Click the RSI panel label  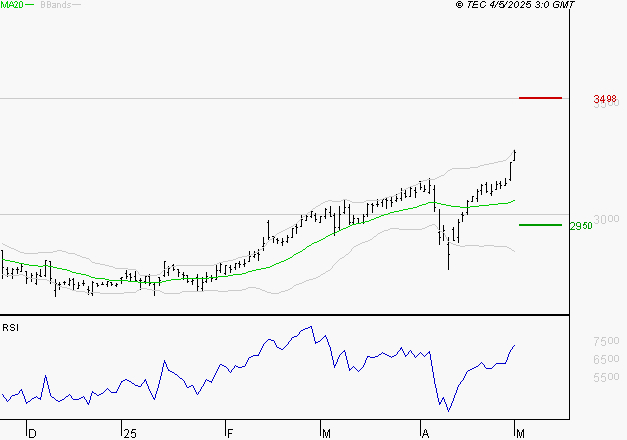coord(10,328)
